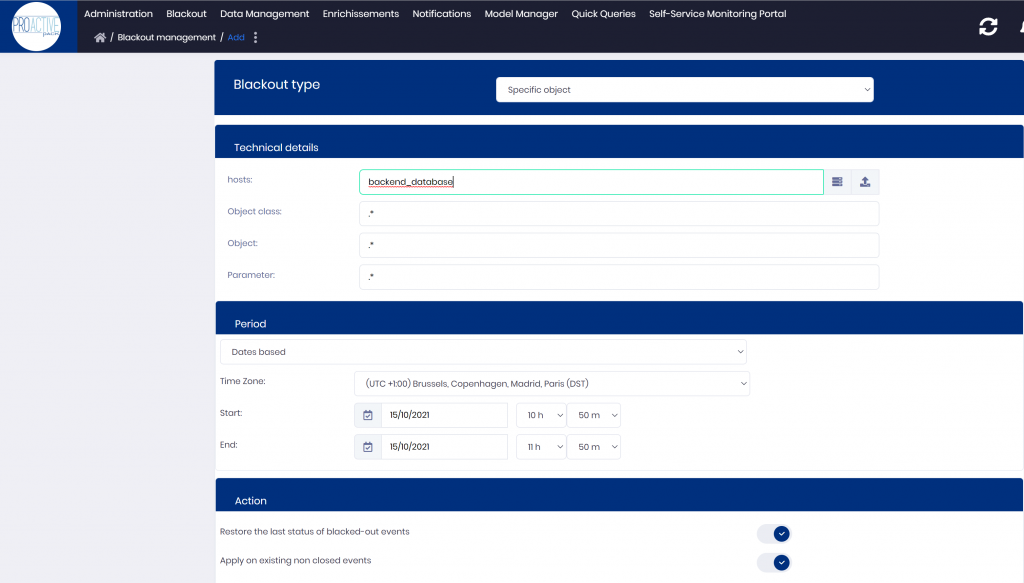This screenshot has height=583, width=1024.
Task: Click the Object input field
Action: [x=619, y=245]
